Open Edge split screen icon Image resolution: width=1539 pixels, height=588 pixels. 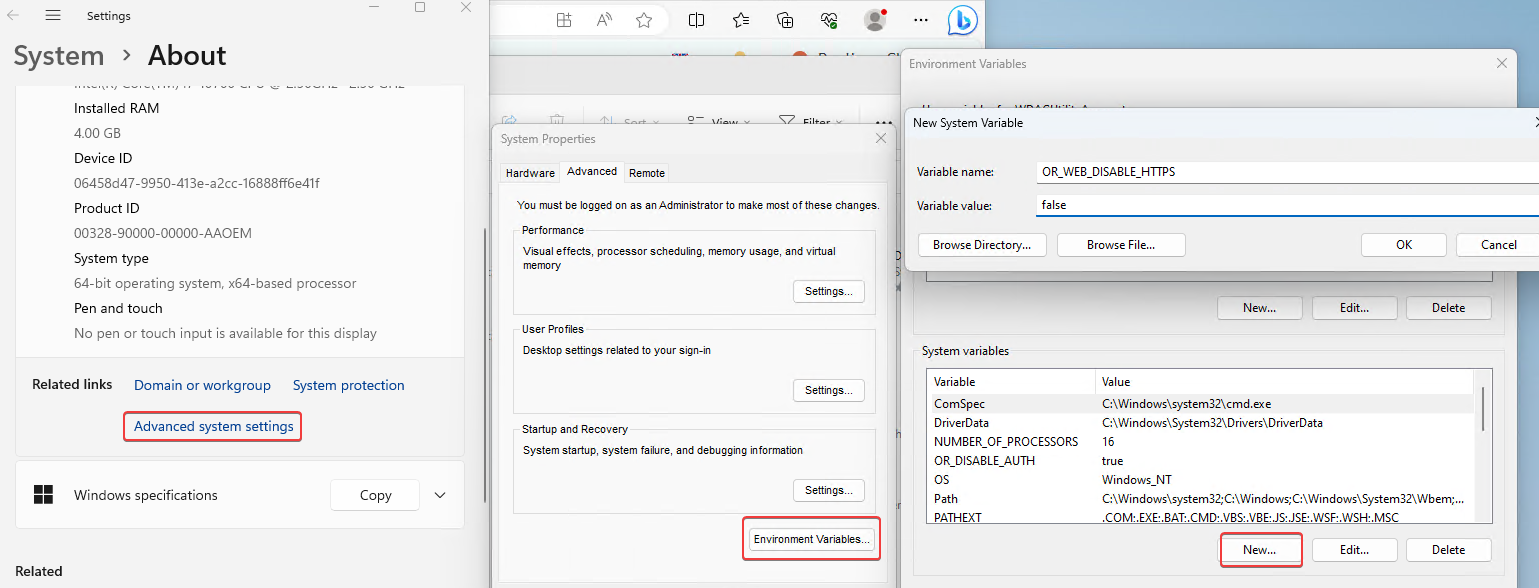point(697,20)
